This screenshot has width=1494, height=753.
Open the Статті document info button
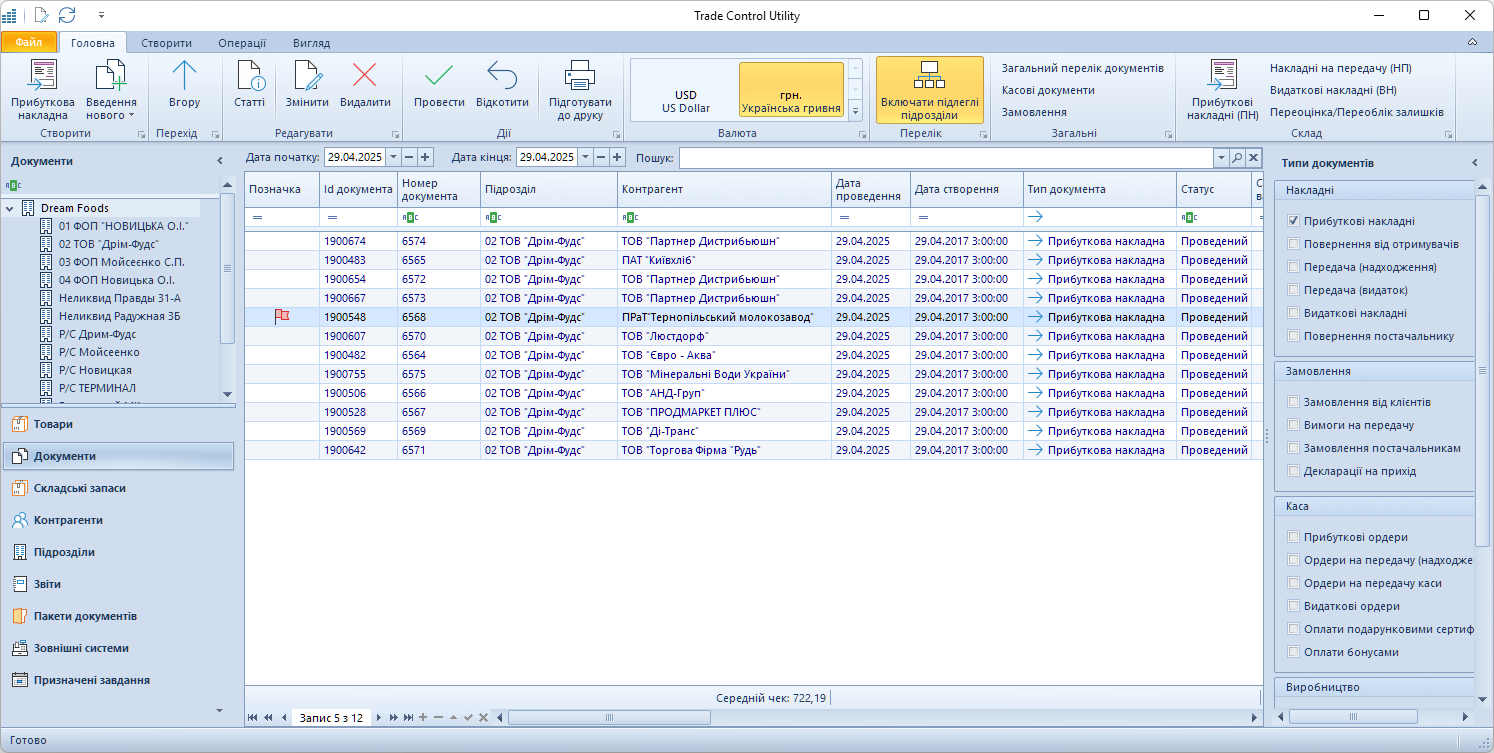point(250,84)
